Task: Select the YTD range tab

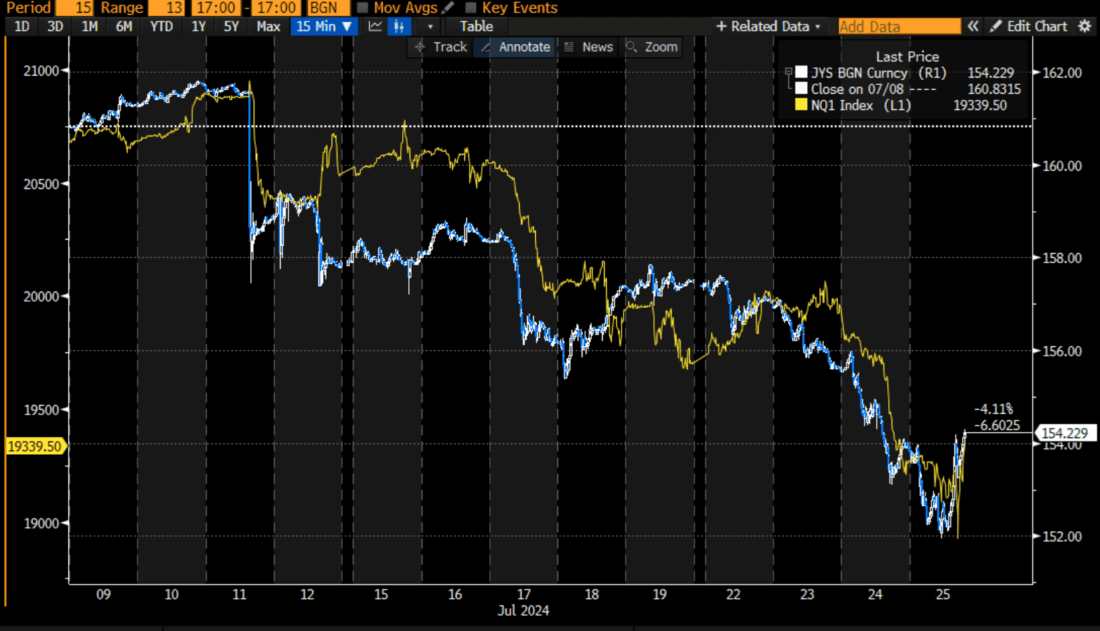Action: click(160, 26)
